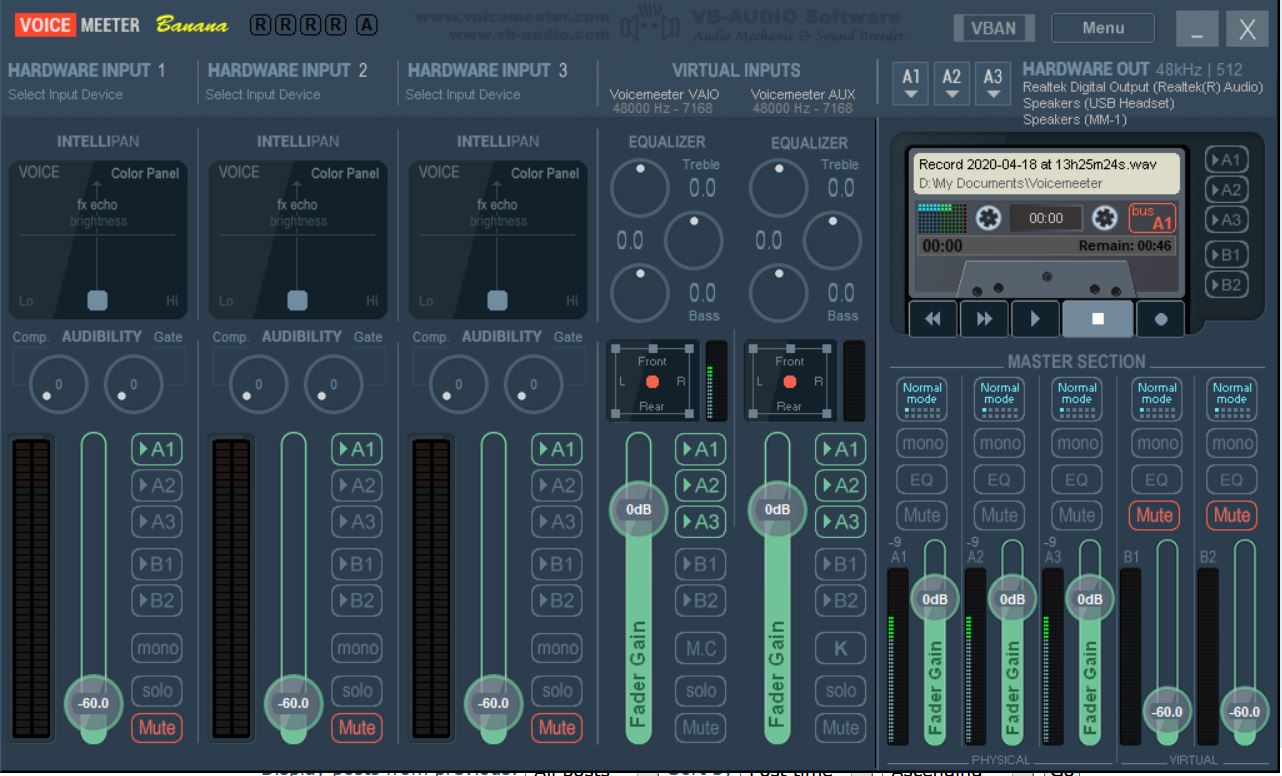Stop the cassette recorder
1282x776 pixels.
click(x=1097, y=319)
